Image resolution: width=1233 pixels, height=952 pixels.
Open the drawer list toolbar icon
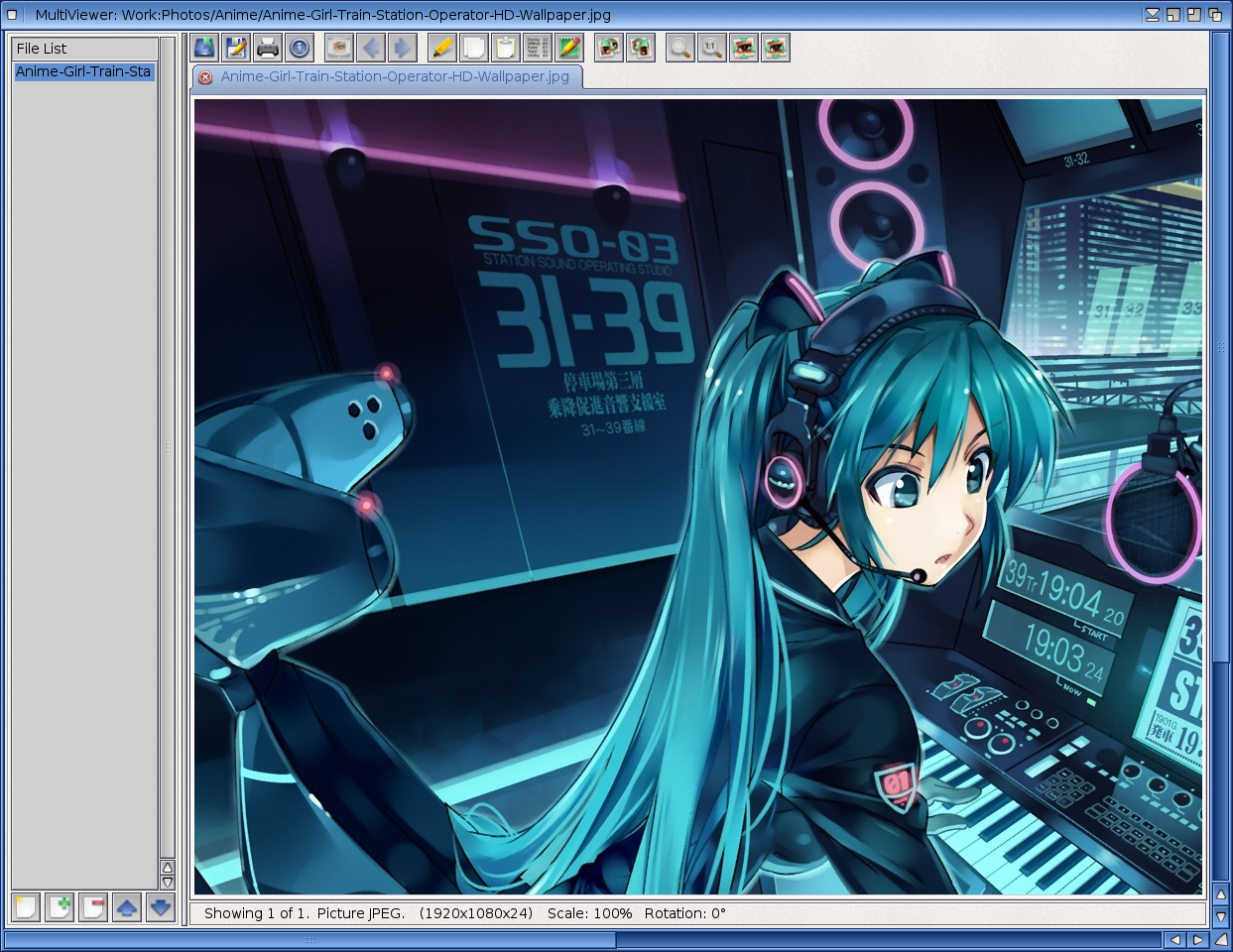[538, 47]
